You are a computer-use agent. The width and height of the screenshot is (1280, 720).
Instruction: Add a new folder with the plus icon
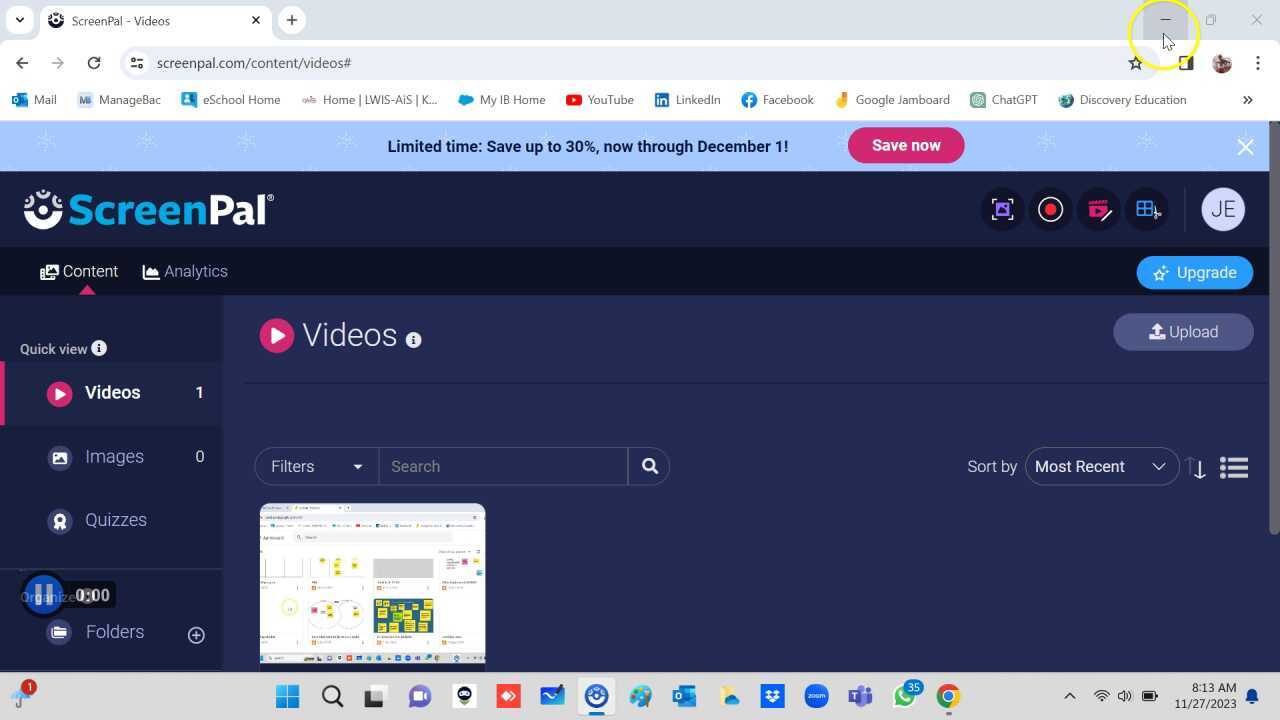[x=196, y=634]
